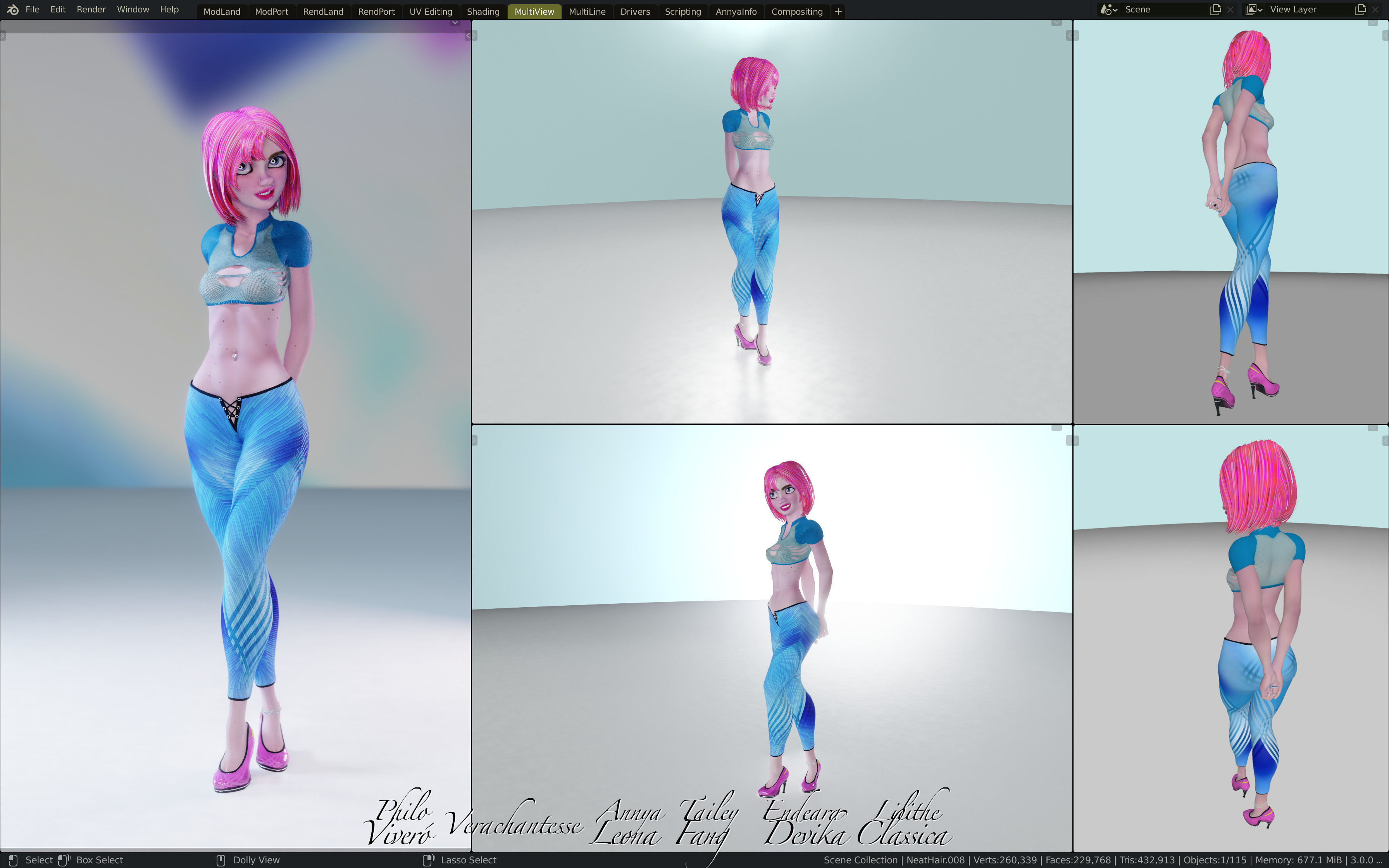Screen dimensions: 1389x868
Task: Expand header of top-right viewport
Action: pos(1372,23)
